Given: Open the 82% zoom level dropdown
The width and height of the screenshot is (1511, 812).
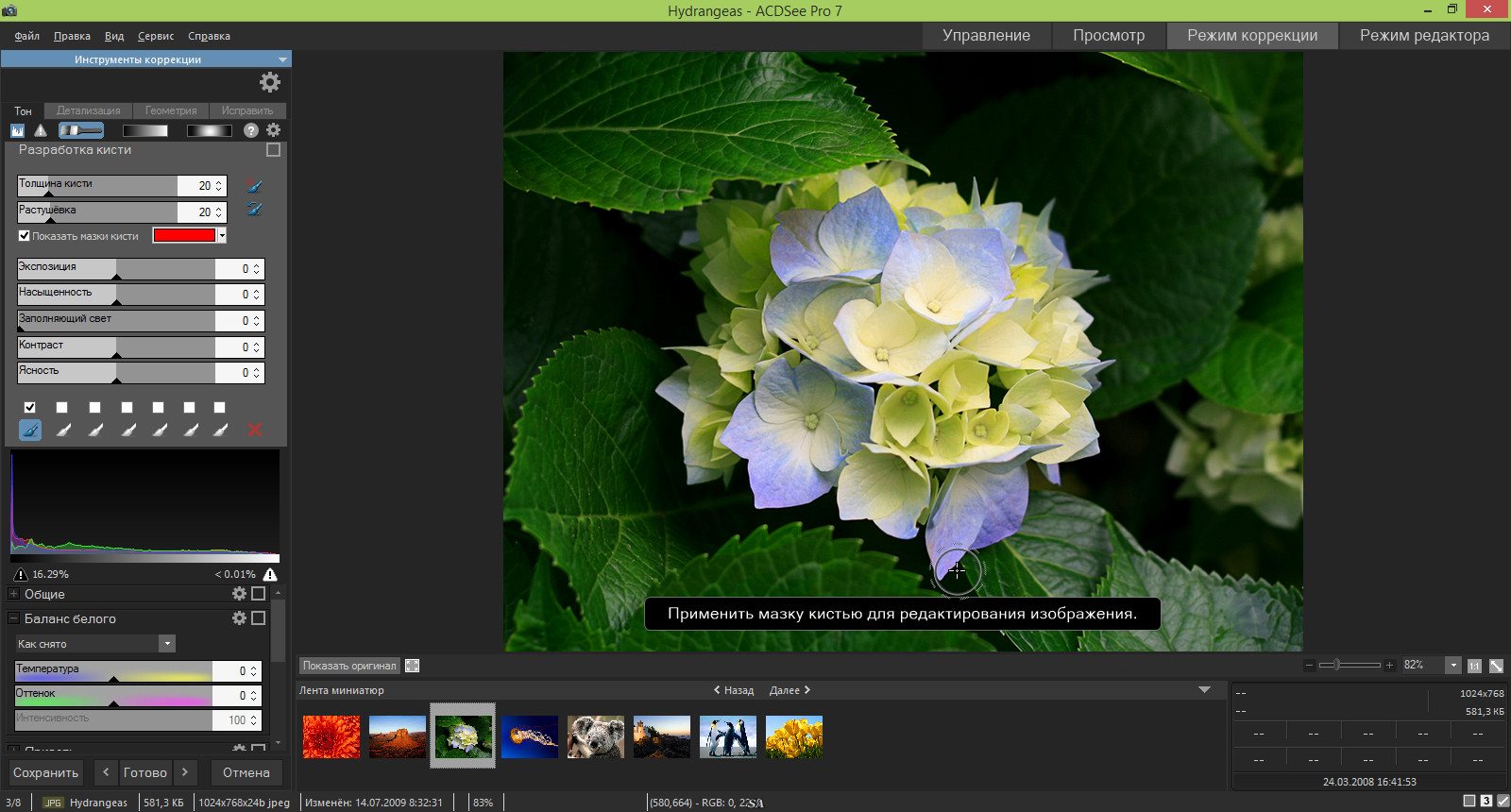Looking at the screenshot, I should pos(1453,666).
